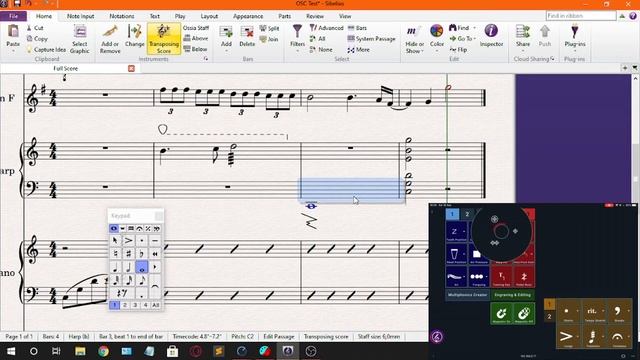Switch to the Review ribbon tab
The height and width of the screenshot is (360, 640).
315,16
